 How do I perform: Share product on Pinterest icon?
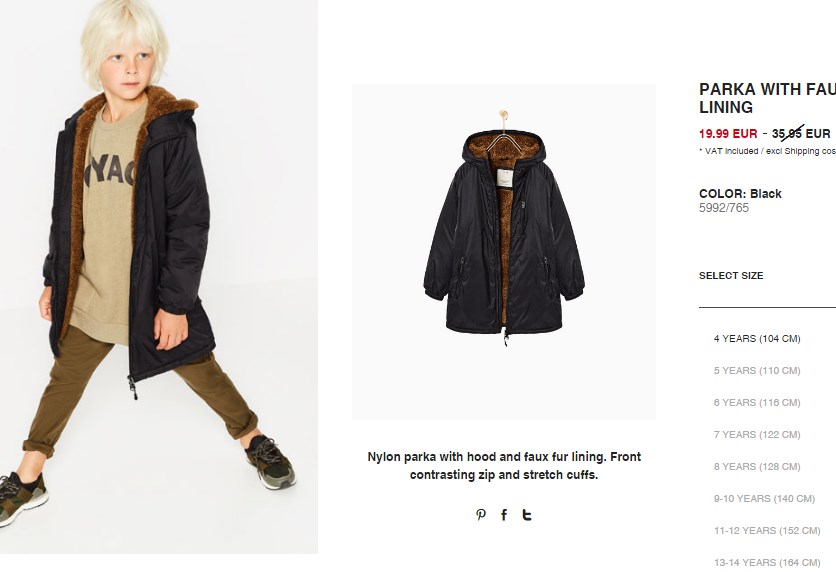pos(481,514)
